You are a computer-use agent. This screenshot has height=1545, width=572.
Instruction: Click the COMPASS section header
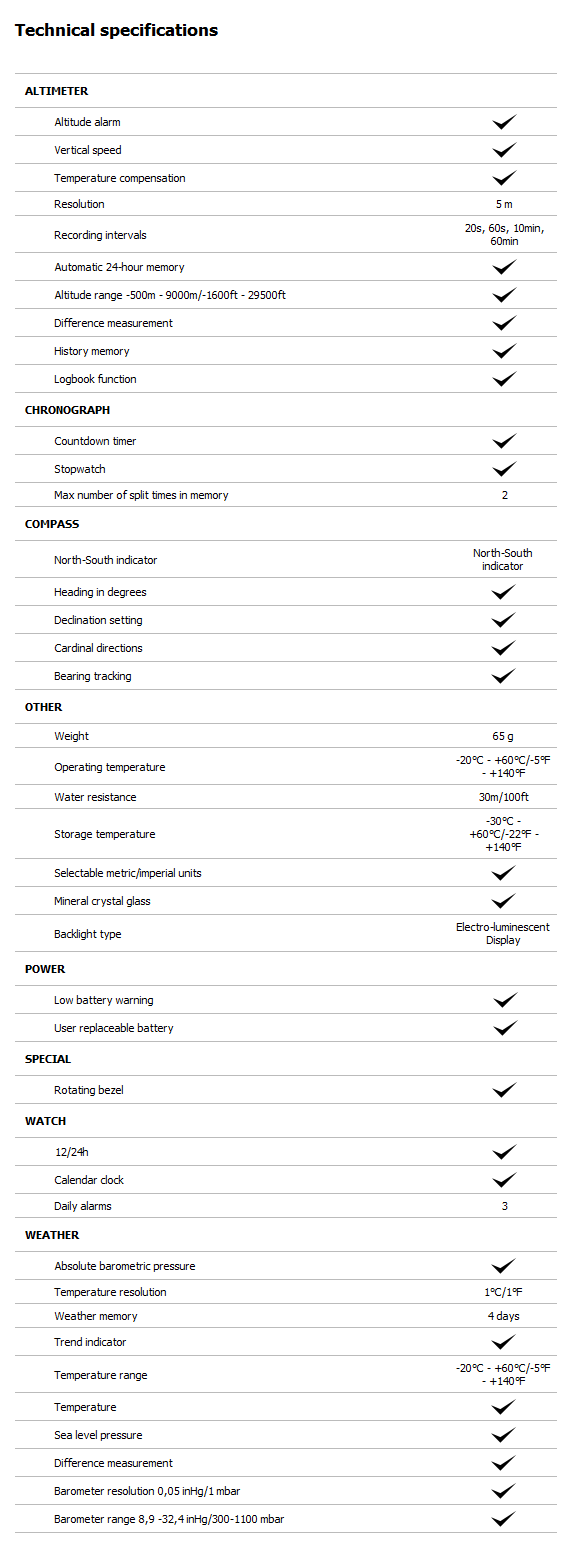pyautogui.click(x=52, y=524)
